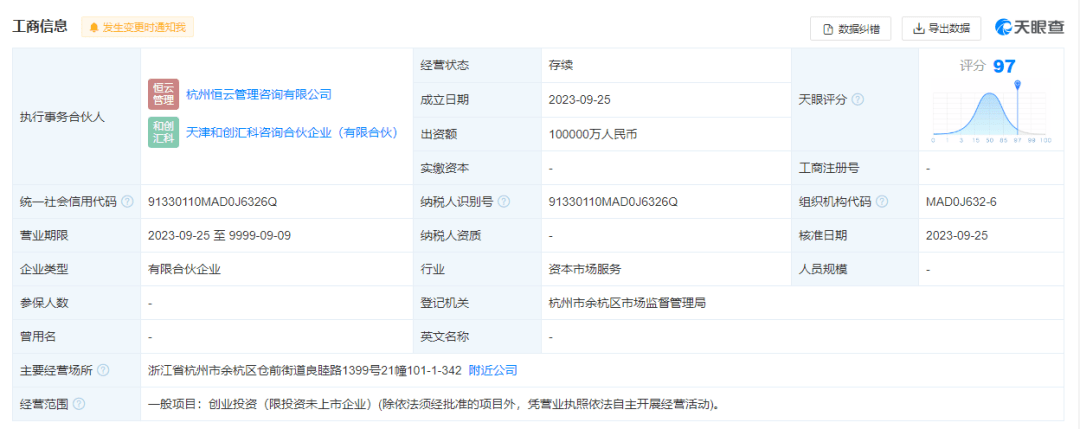This screenshot has height=429, width=1080.
Task: Click the help icon next to 纳税人识别号
Action: tap(503, 202)
